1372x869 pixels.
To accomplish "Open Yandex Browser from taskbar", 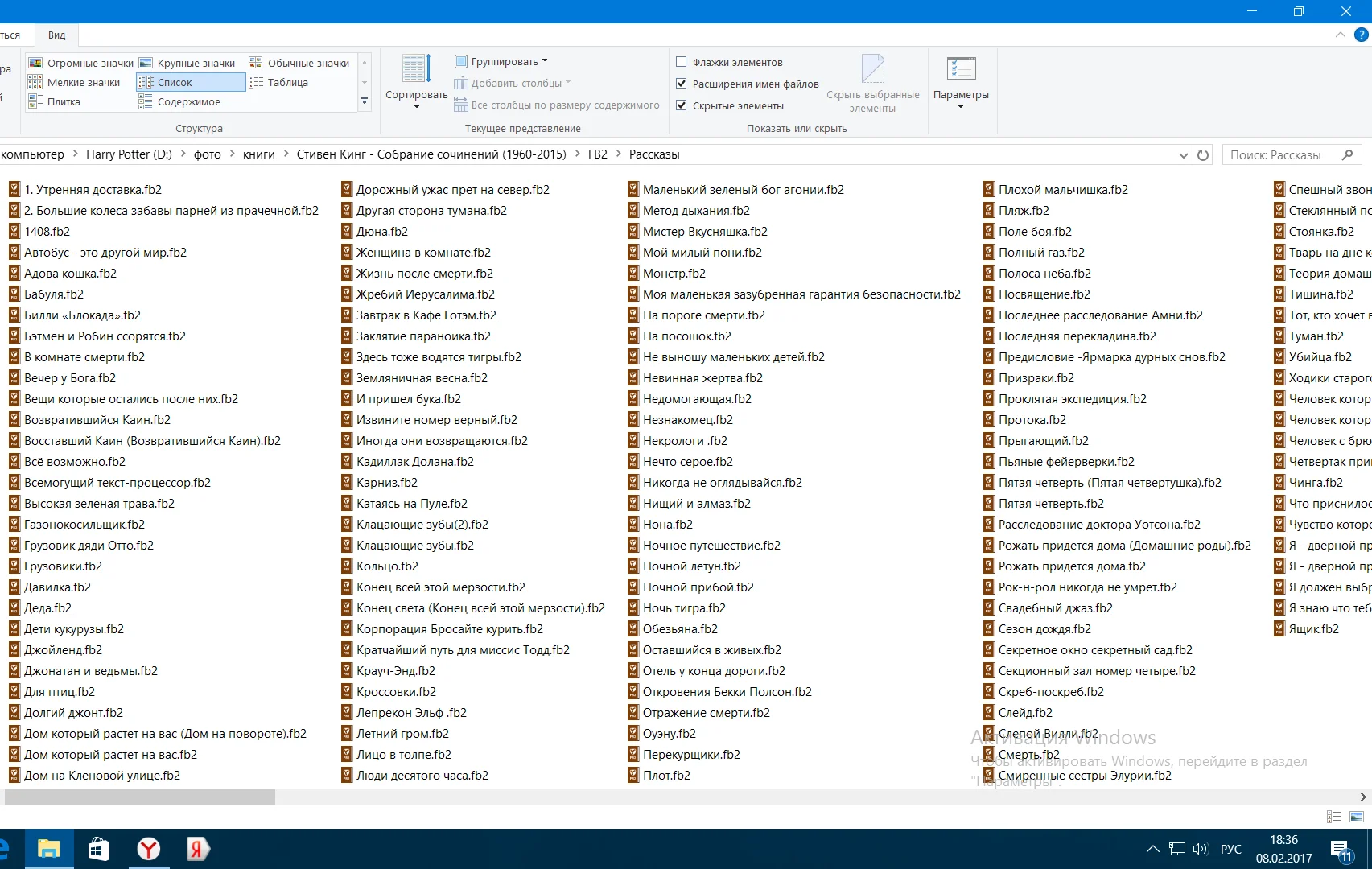I will click(x=149, y=849).
